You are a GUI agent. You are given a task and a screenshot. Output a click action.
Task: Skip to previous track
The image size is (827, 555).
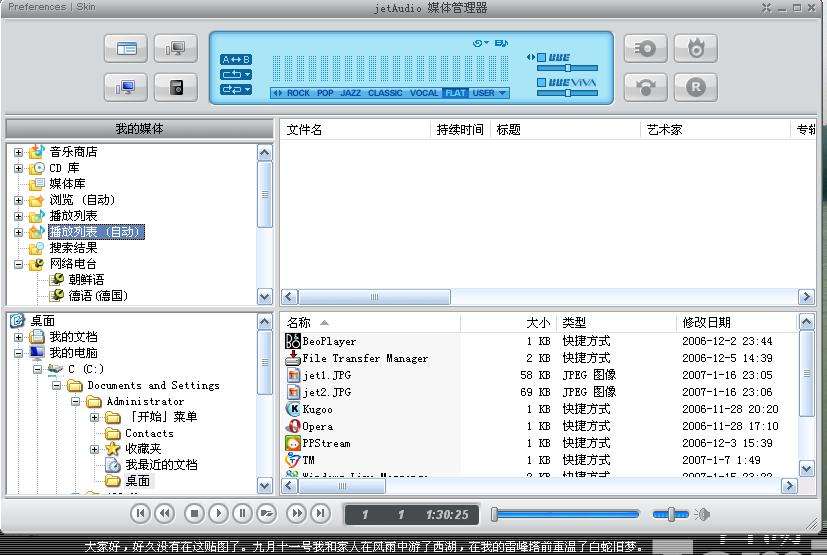coord(140,513)
